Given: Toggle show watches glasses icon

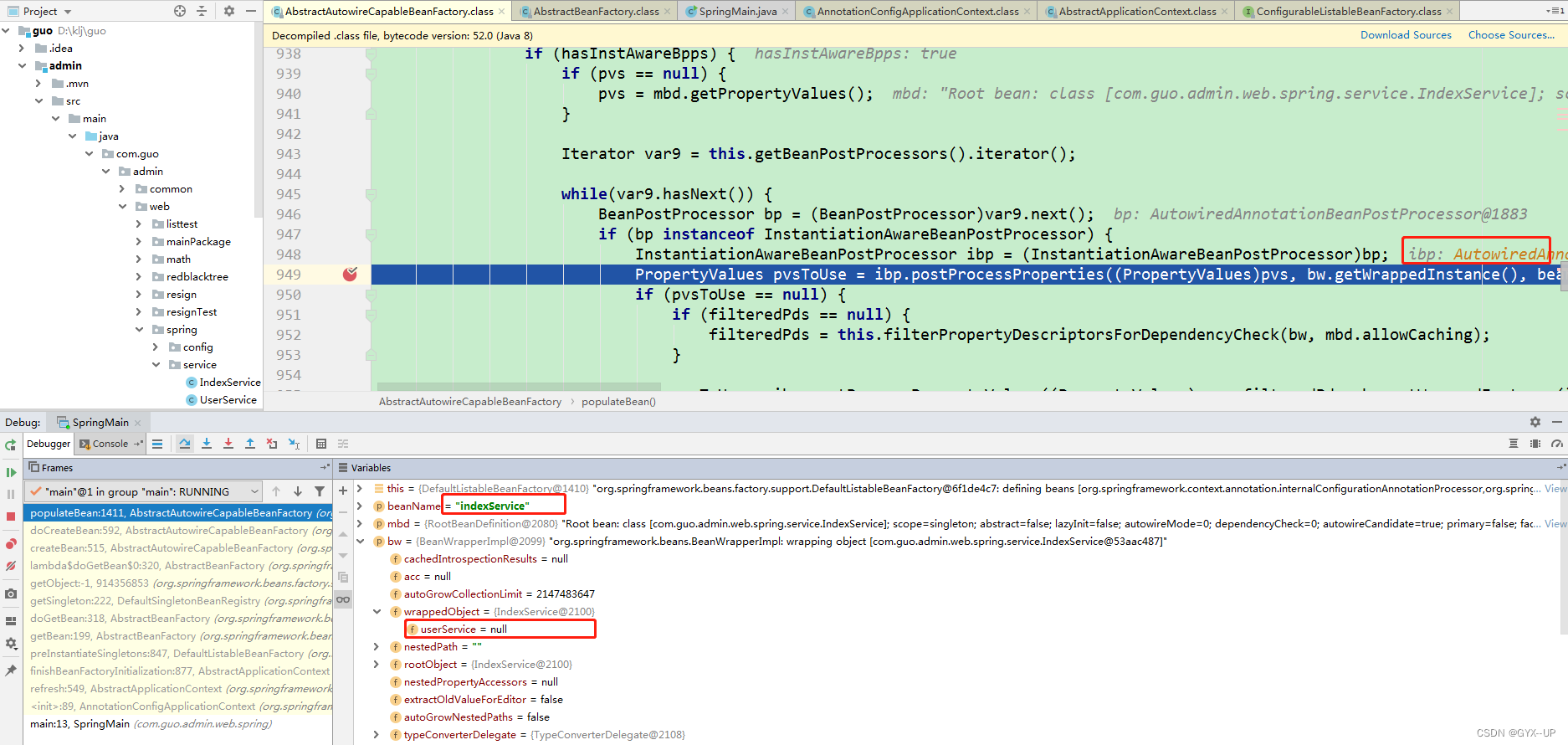Looking at the screenshot, I should pos(343,599).
